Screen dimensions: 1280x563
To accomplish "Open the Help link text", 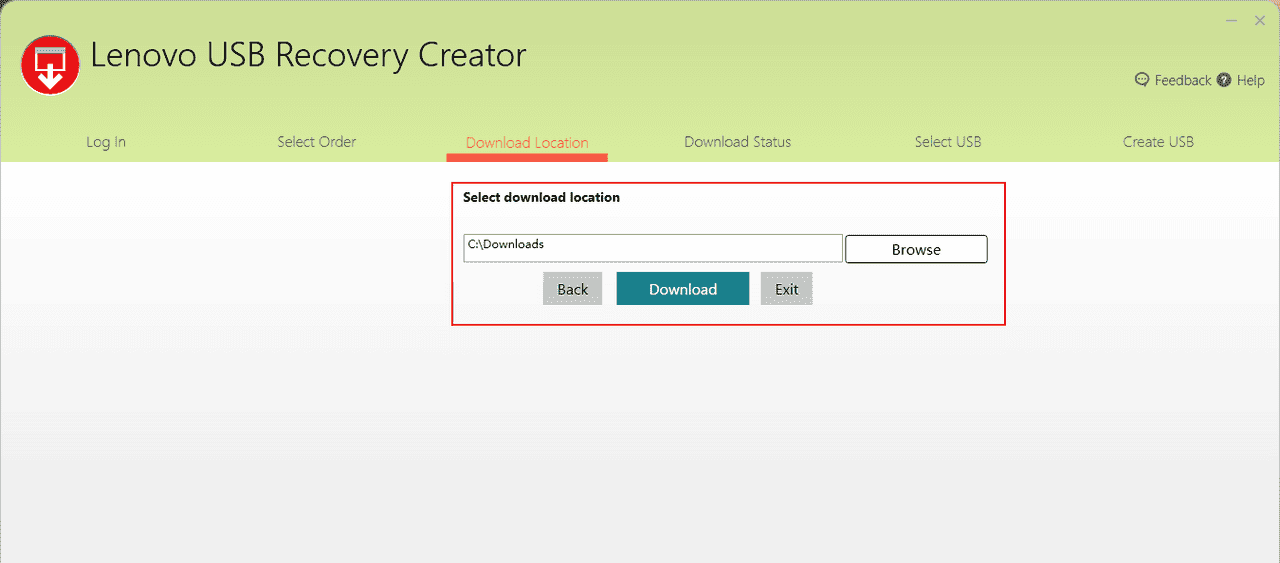I will (x=1250, y=80).
